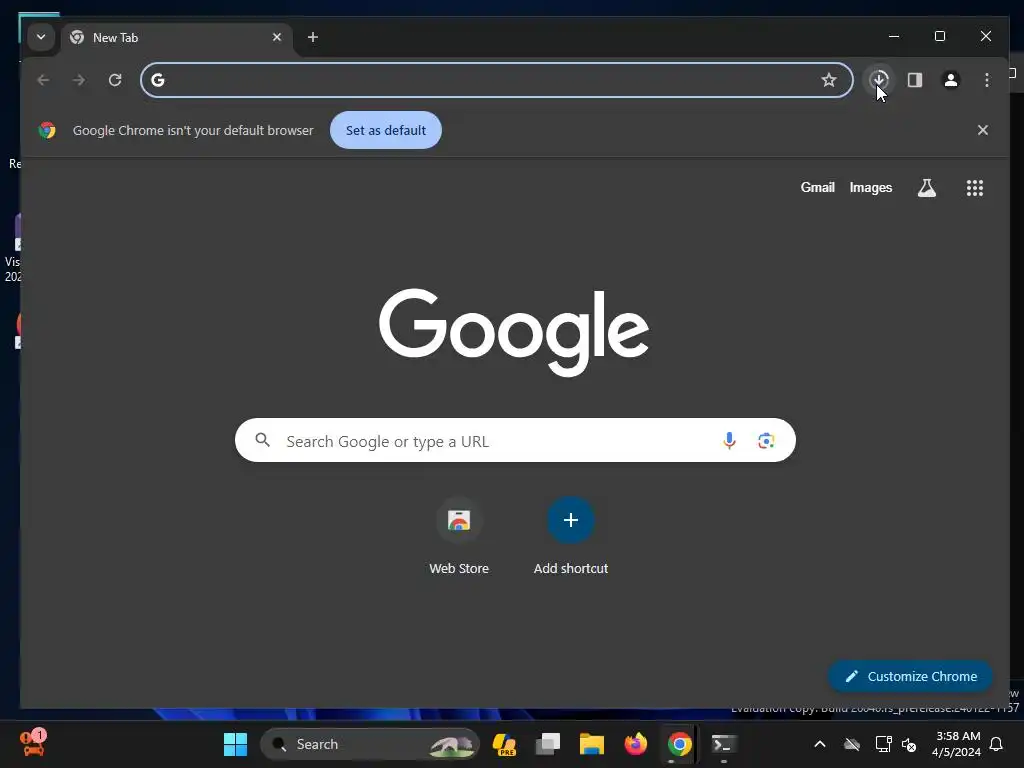Close the New Tab tab
Screen dimensions: 1024x768
coord(277,37)
